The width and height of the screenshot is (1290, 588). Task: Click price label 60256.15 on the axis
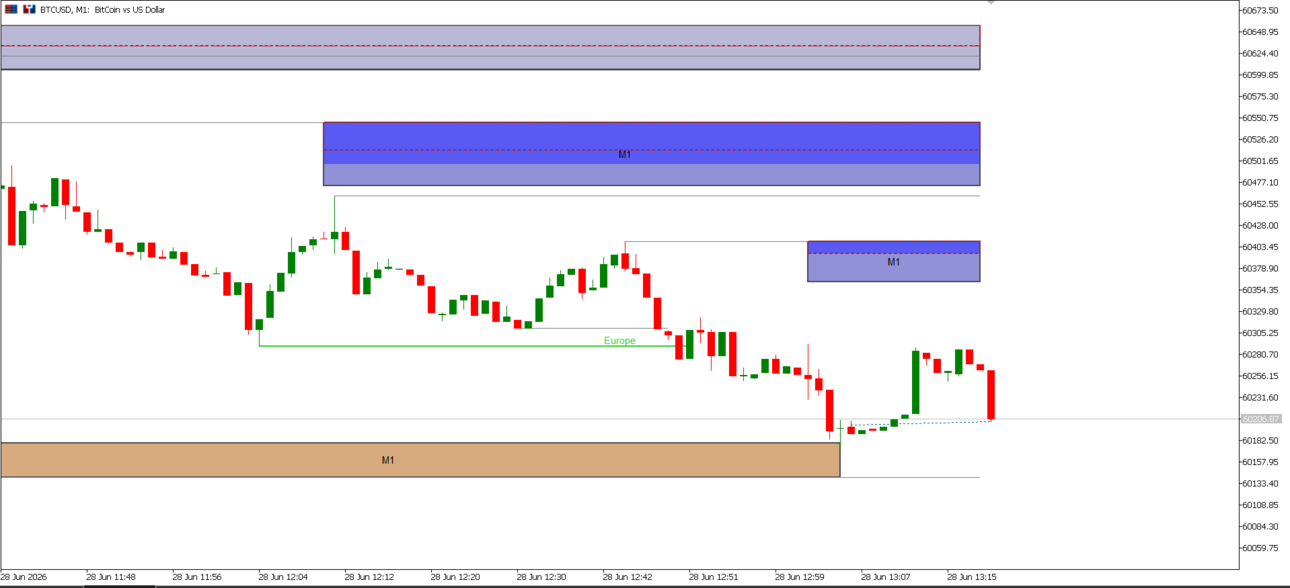(1260, 376)
